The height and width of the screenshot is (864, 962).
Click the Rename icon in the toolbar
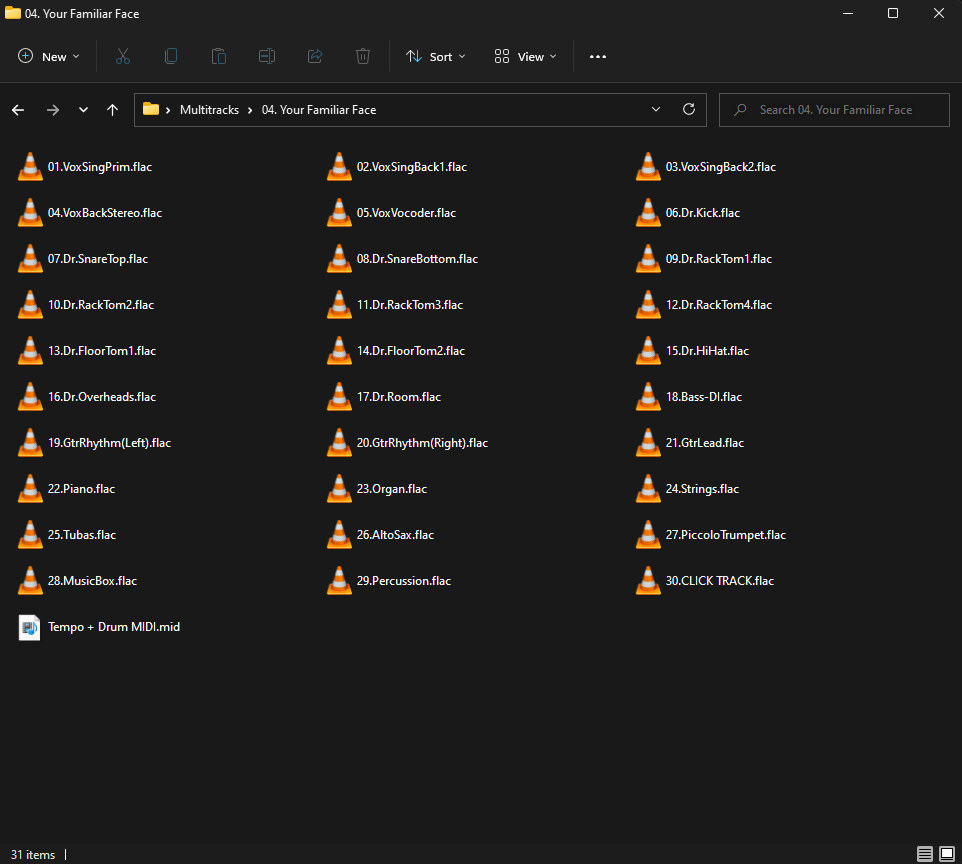(266, 56)
